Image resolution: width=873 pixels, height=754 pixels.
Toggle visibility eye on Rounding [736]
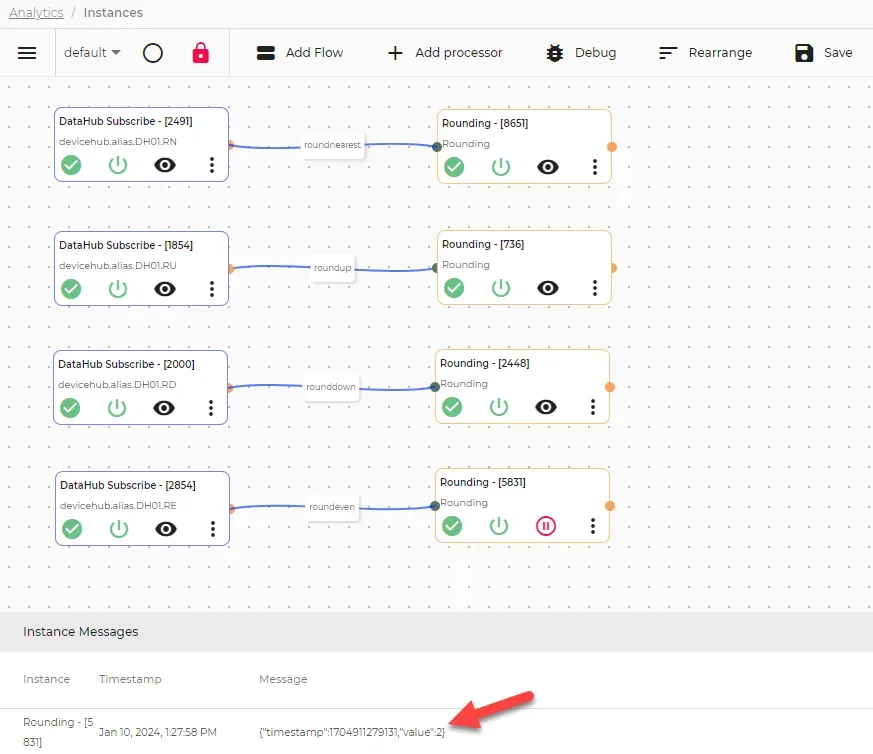point(548,288)
